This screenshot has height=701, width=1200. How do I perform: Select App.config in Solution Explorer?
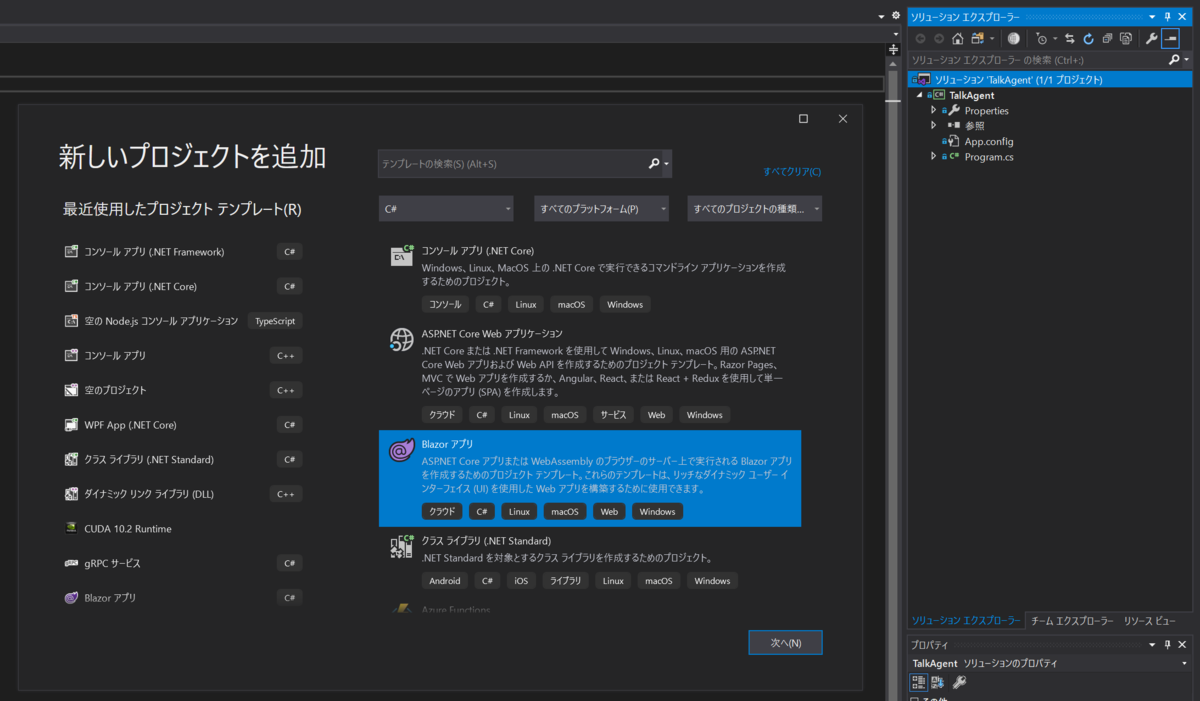click(x=989, y=142)
